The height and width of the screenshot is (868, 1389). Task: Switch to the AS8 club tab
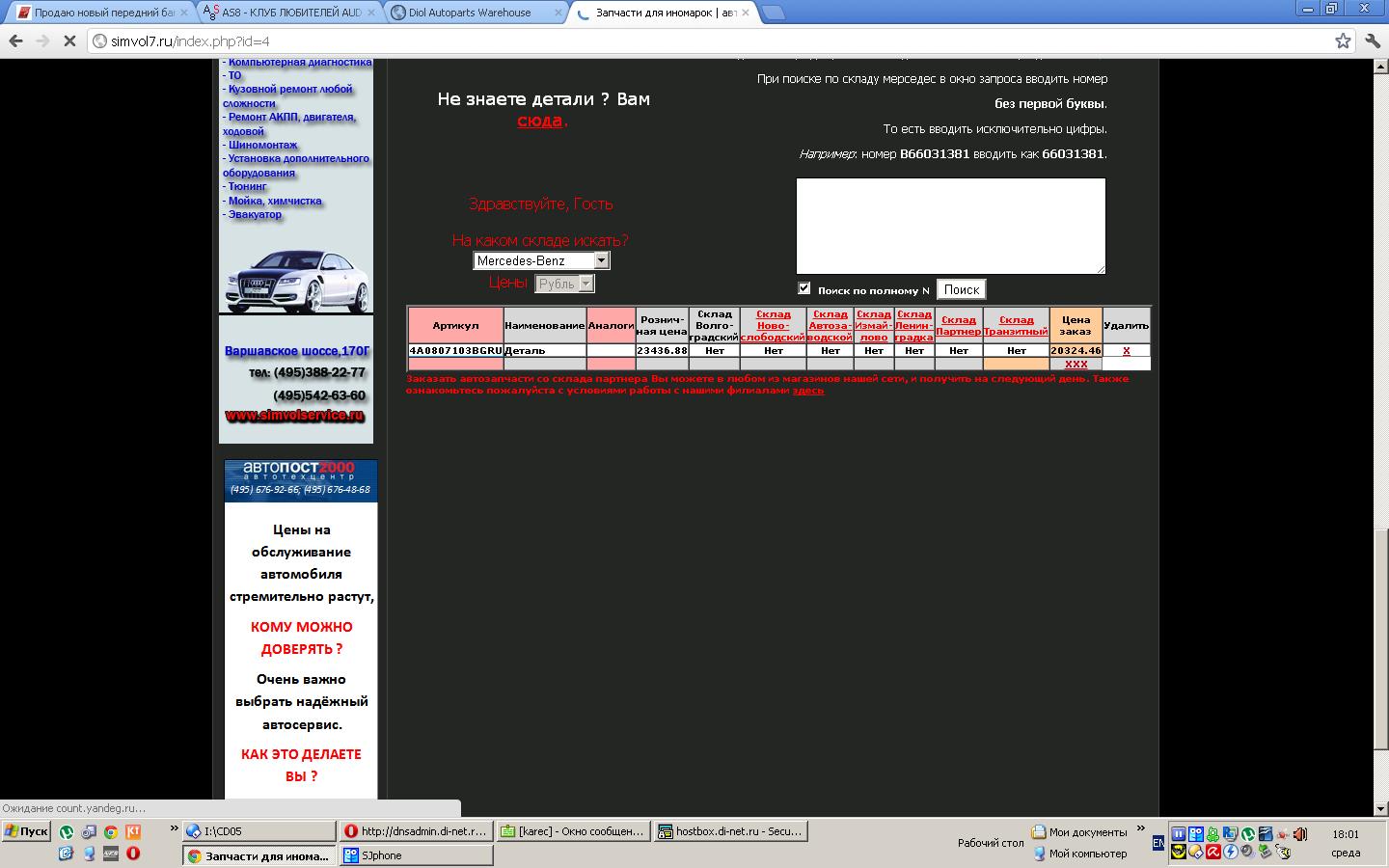290,13
